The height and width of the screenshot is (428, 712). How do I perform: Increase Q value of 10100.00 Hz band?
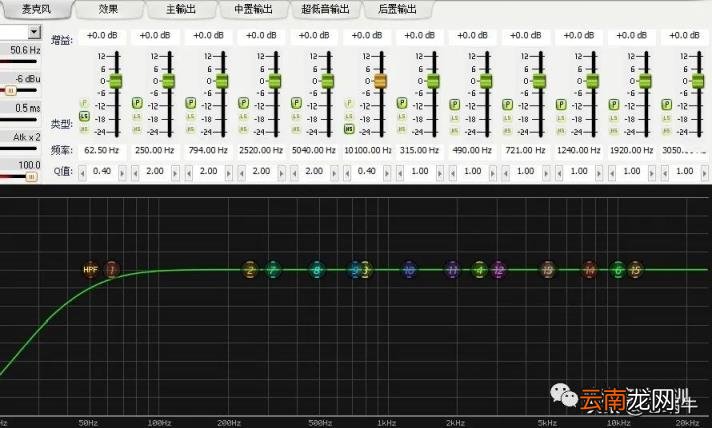pos(387,173)
